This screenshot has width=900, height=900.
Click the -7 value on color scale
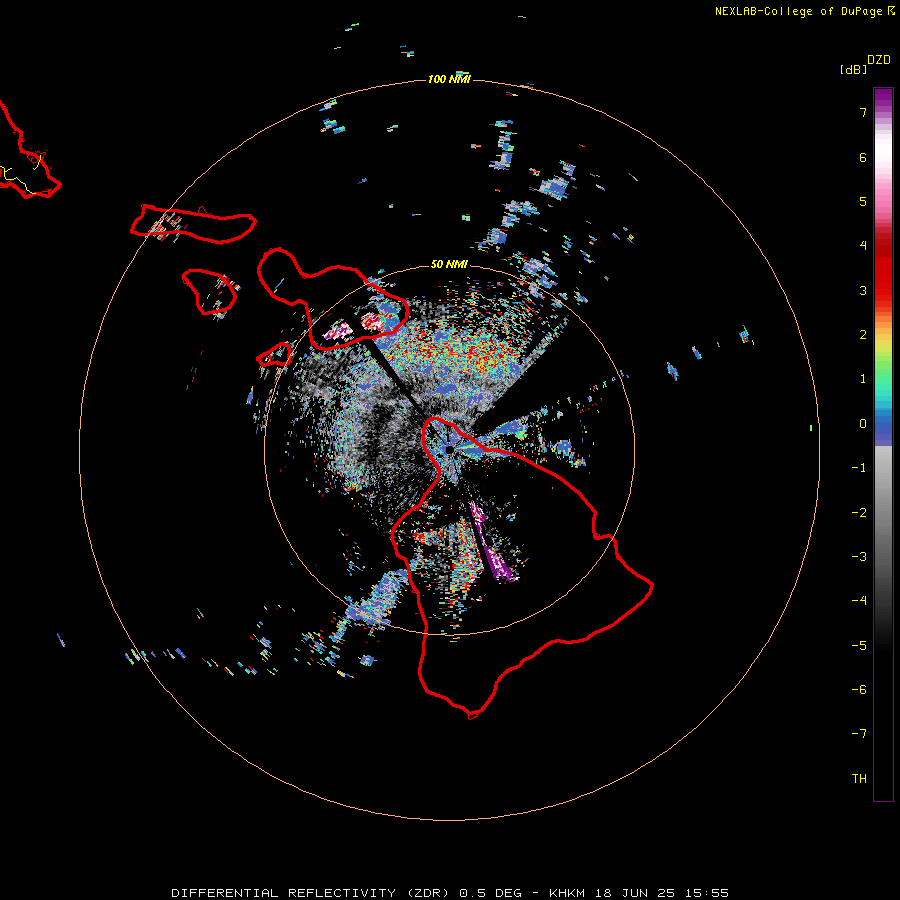point(859,734)
